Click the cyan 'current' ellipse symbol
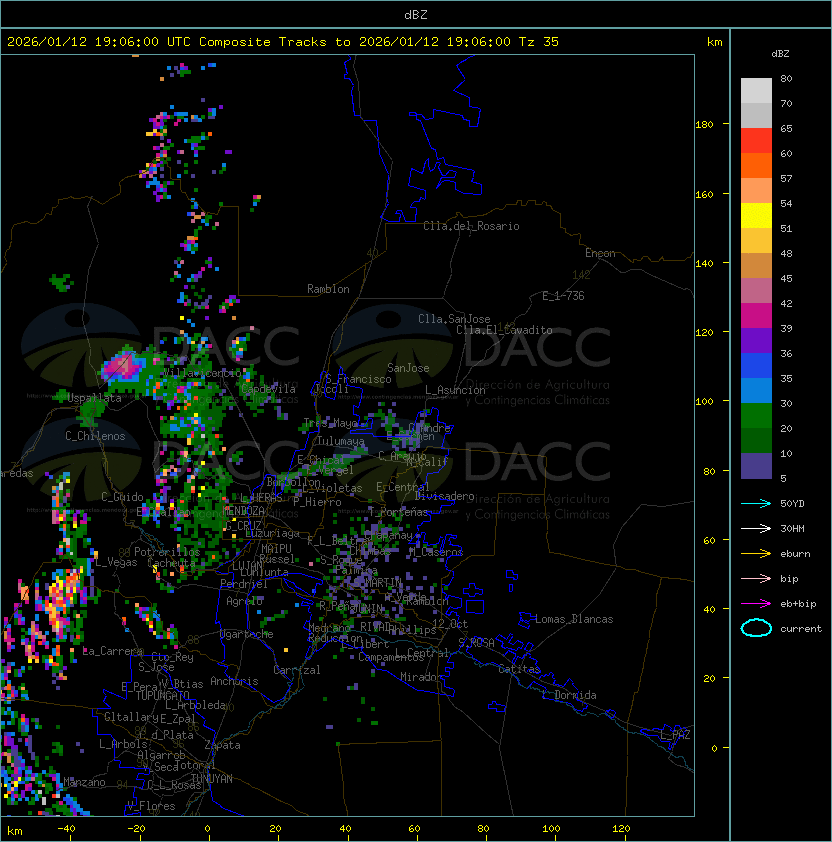This screenshot has width=832, height=842. click(x=756, y=628)
